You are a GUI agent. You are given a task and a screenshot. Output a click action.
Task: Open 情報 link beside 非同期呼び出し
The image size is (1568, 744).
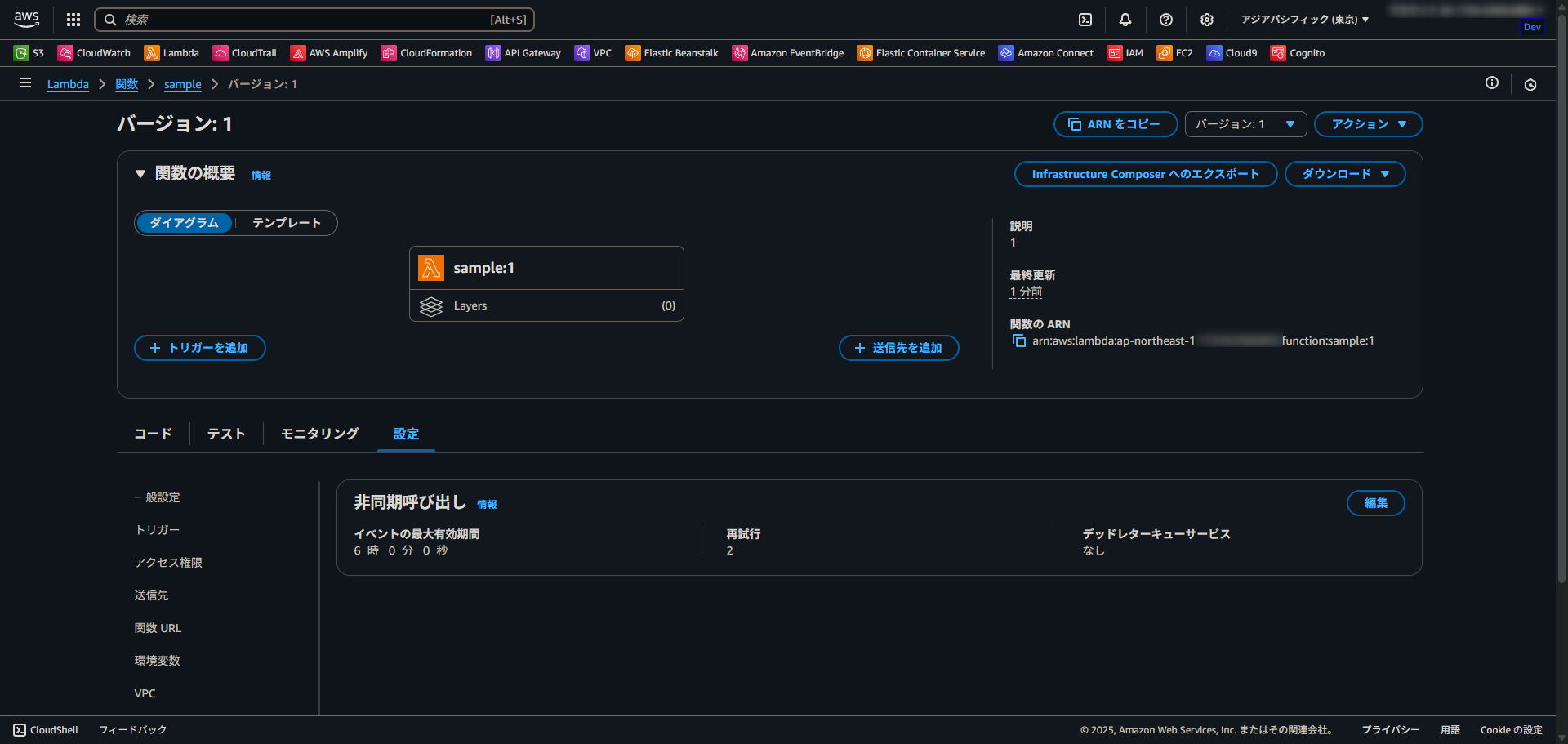tap(488, 504)
